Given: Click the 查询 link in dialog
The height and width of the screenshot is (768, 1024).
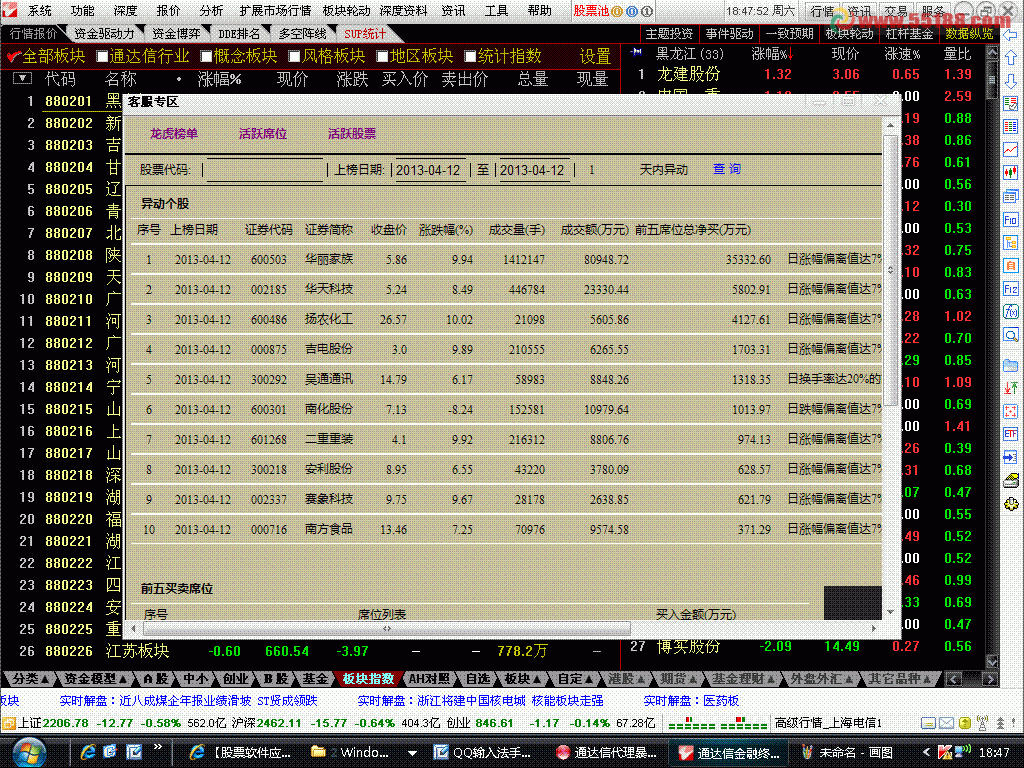Looking at the screenshot, I should [726, 169].
